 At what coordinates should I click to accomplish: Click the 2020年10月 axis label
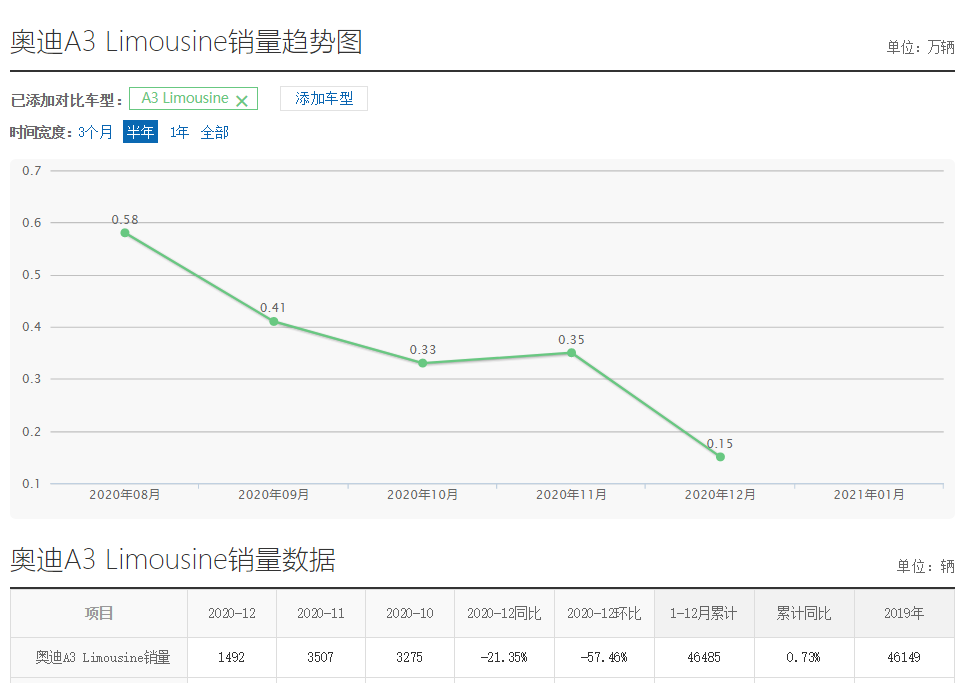(x=423, y=495)
